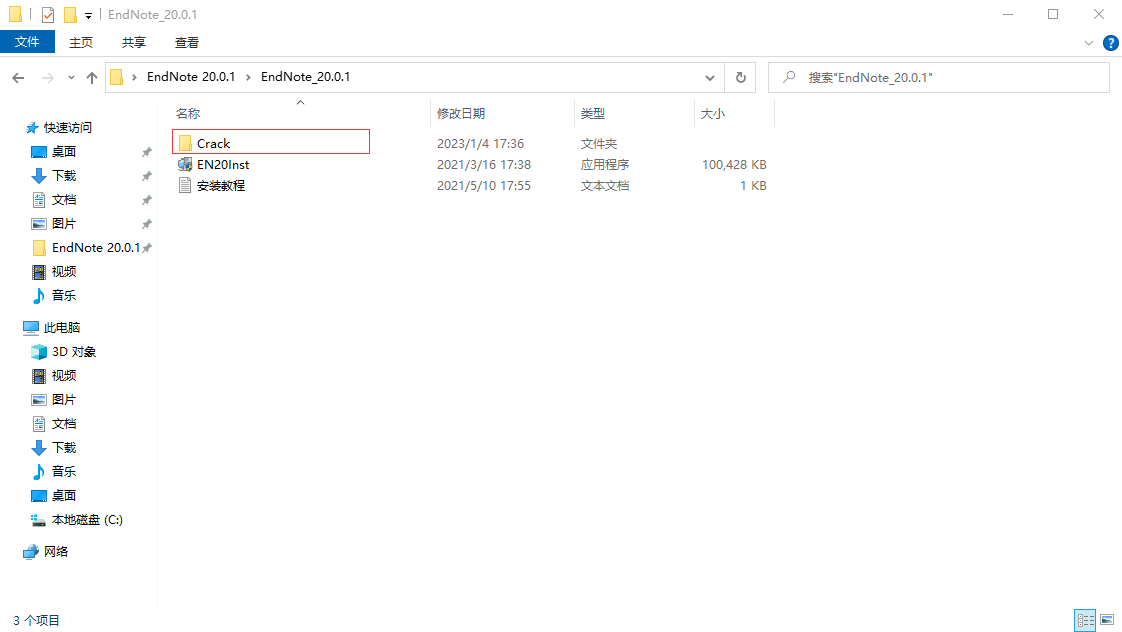Image resolution: width=1122 pixels, height=632 pixels.
Task: Open 3D 对象 under 此电脑
Action: (73, 351)
